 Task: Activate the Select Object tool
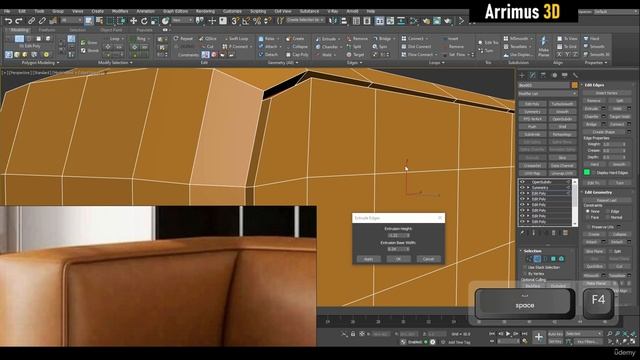[x=89, y=20]
